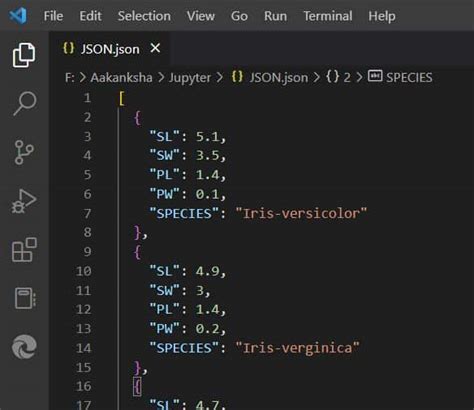Image resolution: width=474 pixels, height=410 pixels.
Task: Click line number 16 in gutter
Action: 84,386
